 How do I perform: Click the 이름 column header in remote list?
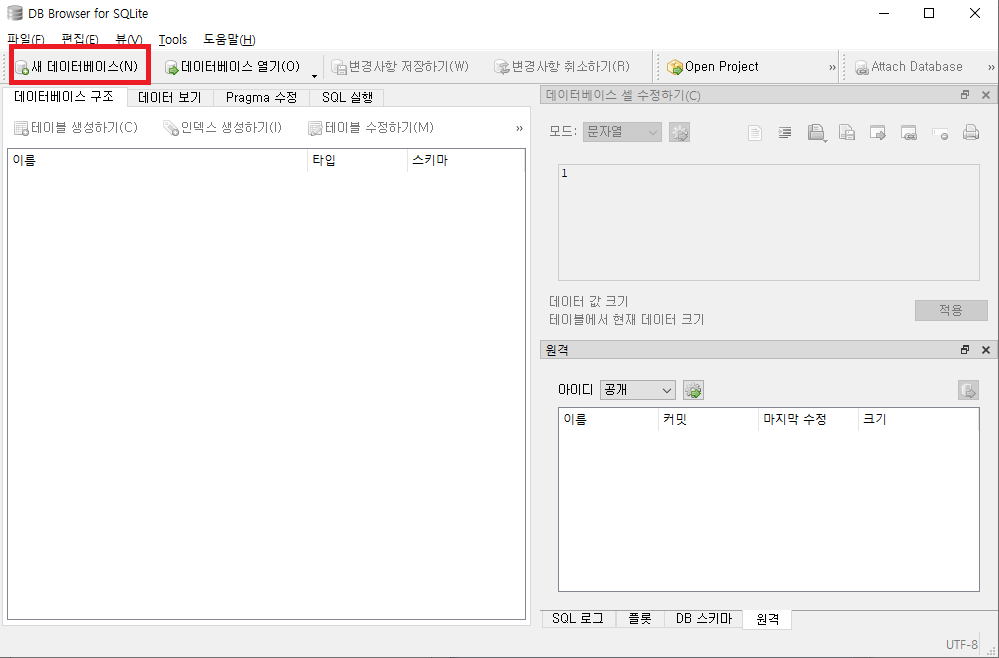pyautogui.click(x=608, y=419)
